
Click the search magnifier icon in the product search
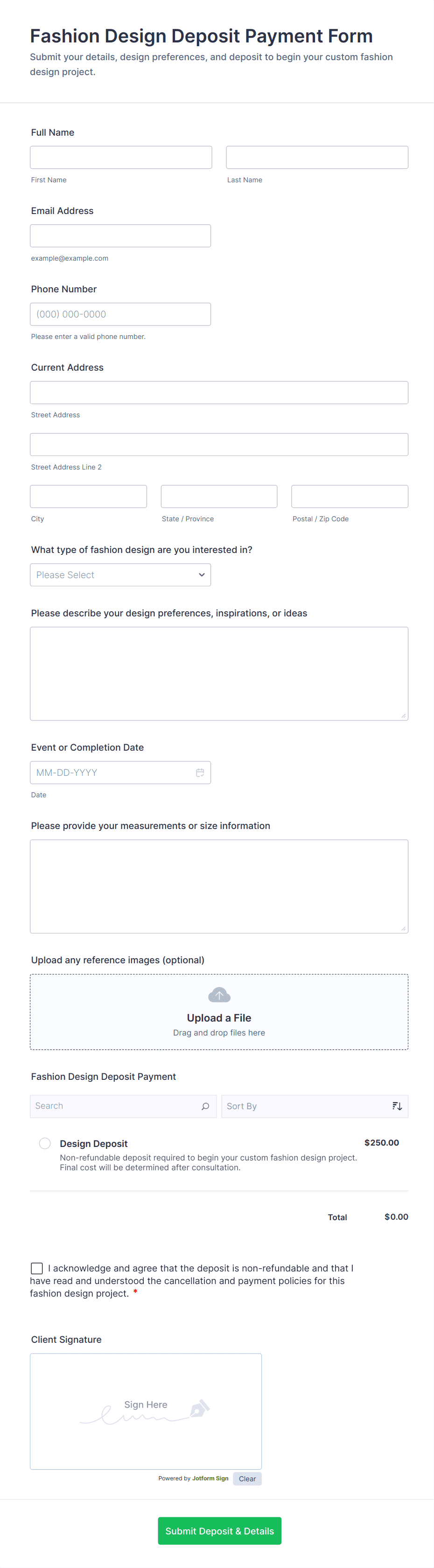[x=205, y=1106]
